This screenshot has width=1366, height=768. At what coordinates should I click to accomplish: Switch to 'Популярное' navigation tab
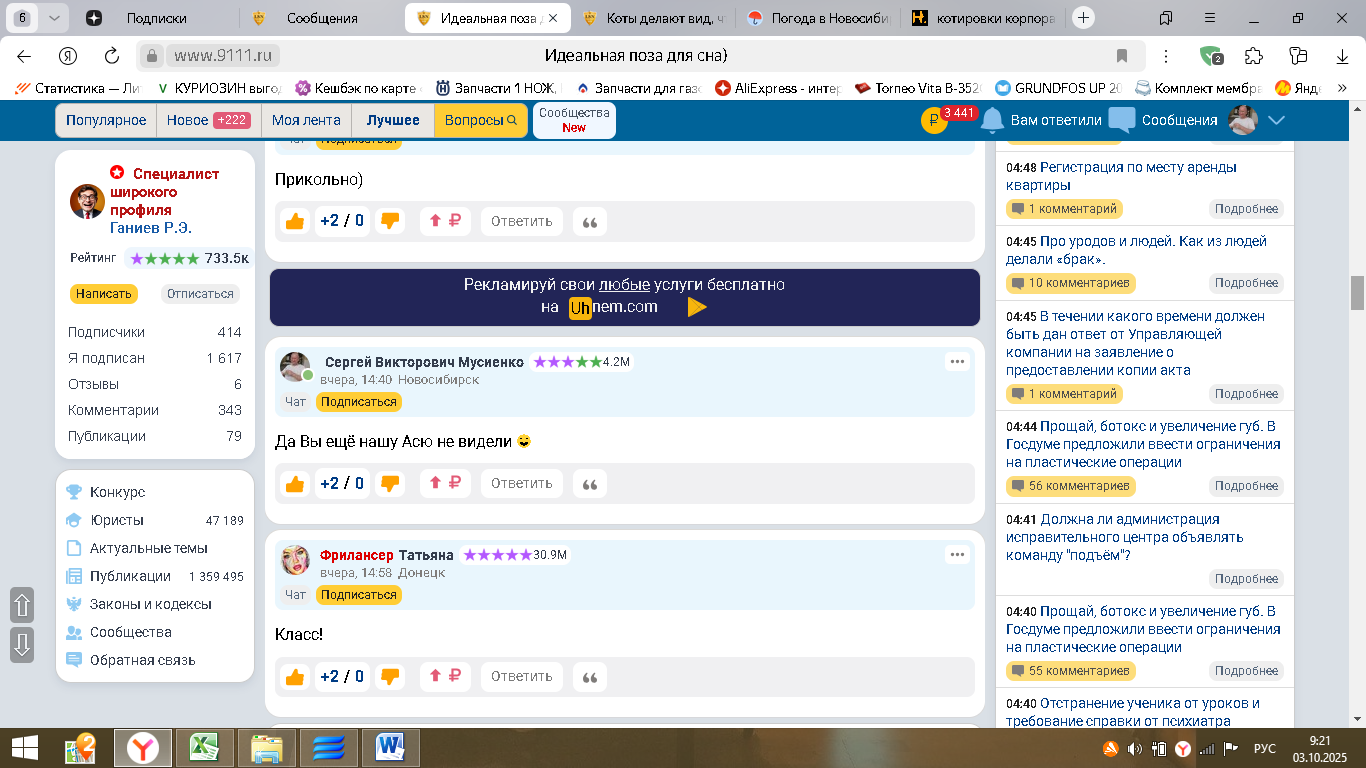(106, 120)
